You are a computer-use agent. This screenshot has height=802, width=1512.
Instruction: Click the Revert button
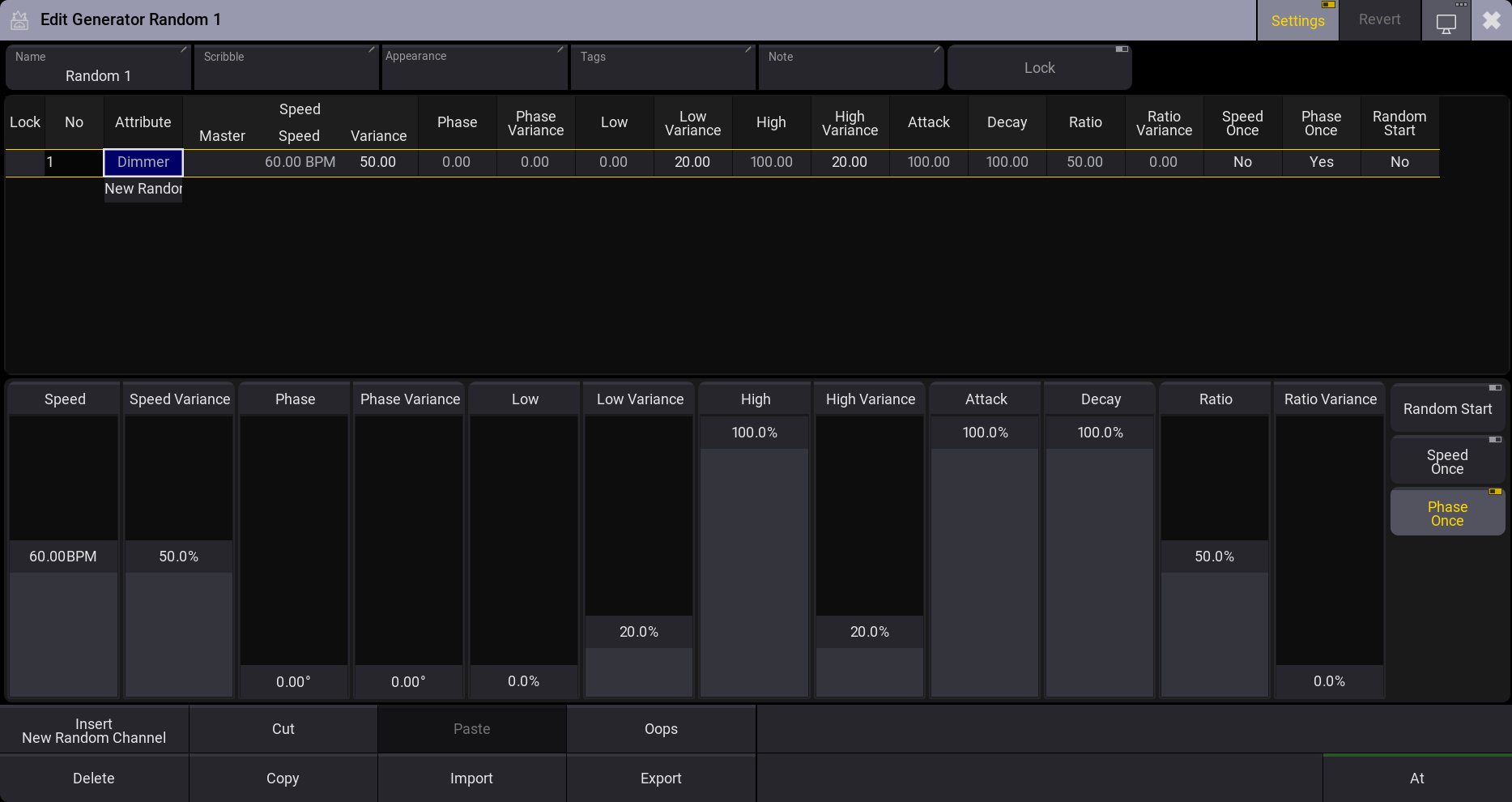[1379, 20]
